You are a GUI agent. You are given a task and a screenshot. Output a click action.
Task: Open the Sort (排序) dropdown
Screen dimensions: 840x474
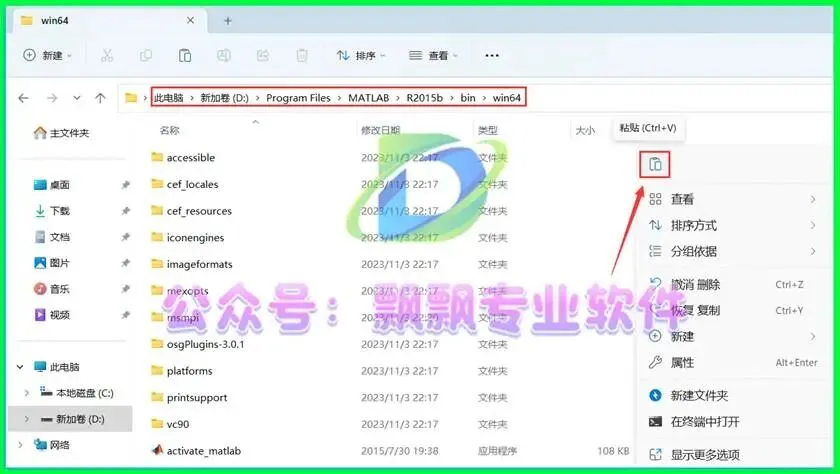tap(361, 55)
